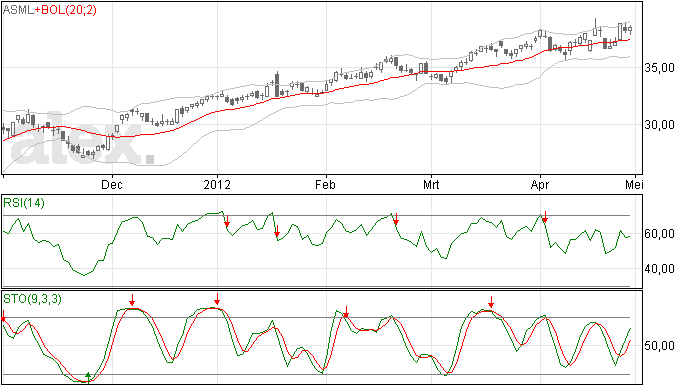
Task: Click the 35,00 price axis value
Action: (659, 68)
